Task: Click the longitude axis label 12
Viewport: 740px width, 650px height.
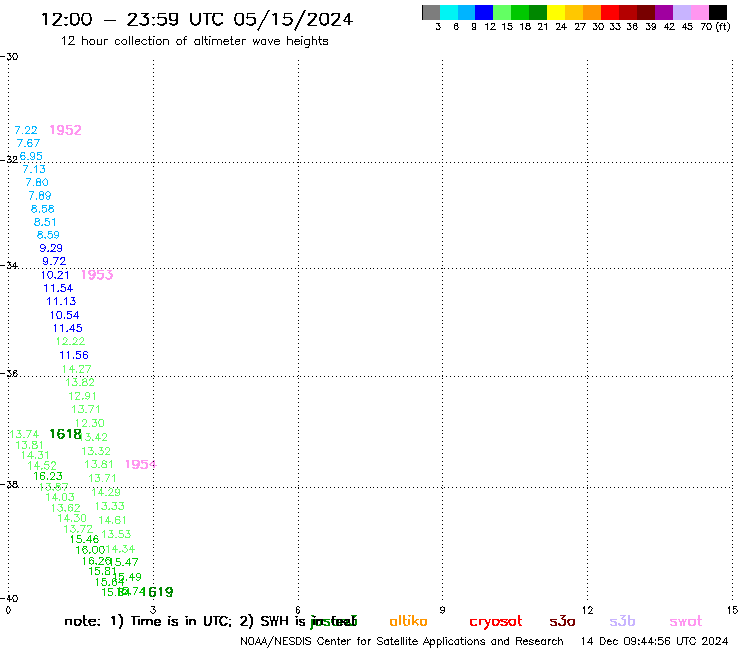Action: (587, 610)
